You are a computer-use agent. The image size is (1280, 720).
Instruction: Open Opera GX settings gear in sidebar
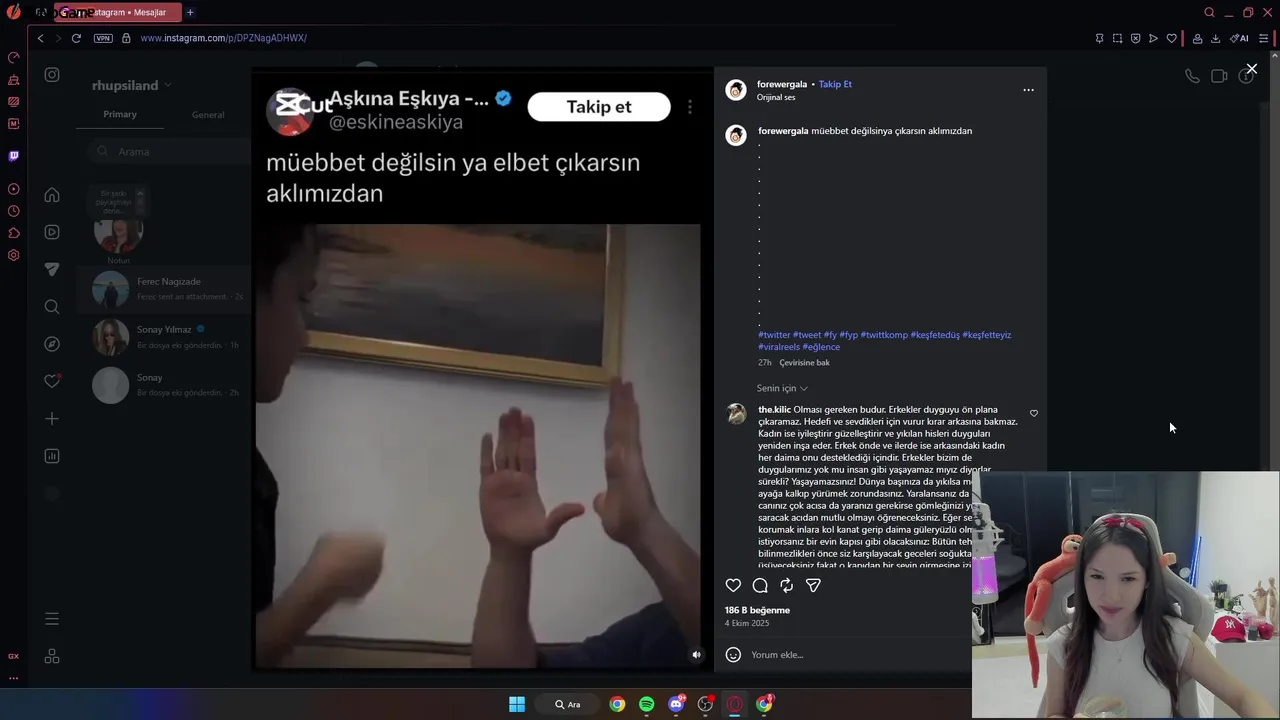pyautogui.click(x=13, y=255)
